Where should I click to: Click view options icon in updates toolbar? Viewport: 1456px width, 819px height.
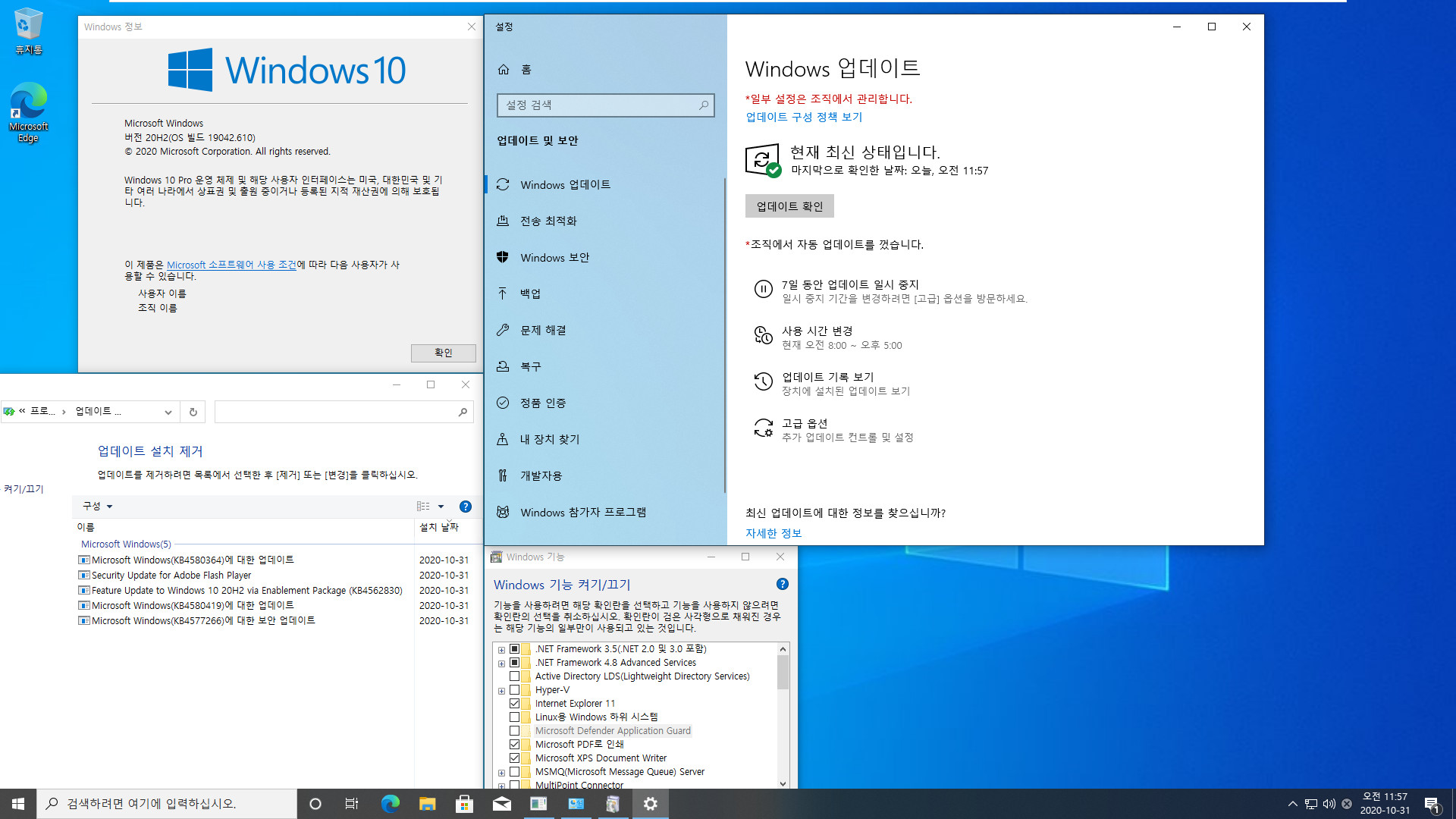[x=423, y=507]
